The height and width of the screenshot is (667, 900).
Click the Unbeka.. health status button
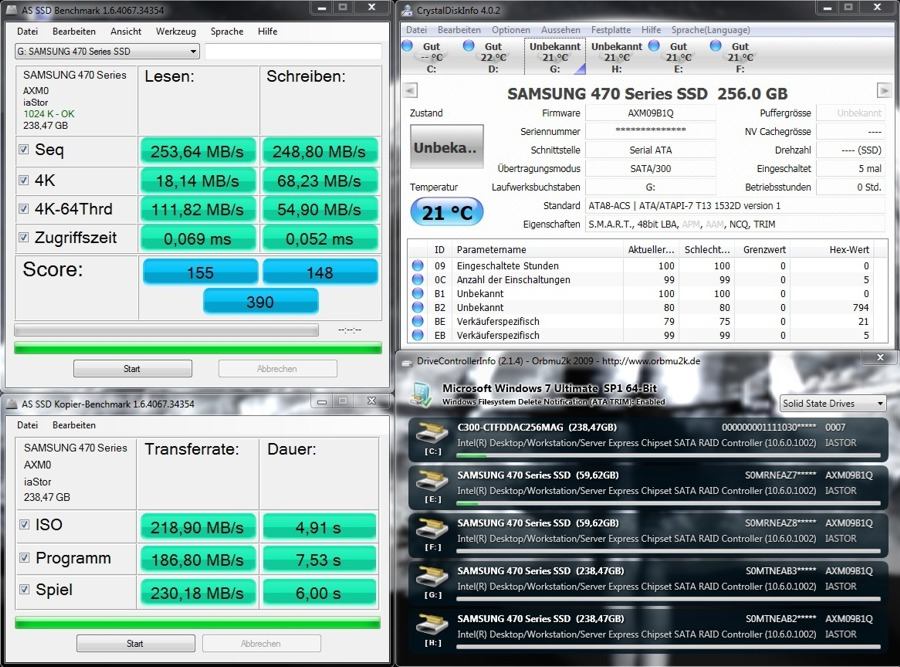447,147
